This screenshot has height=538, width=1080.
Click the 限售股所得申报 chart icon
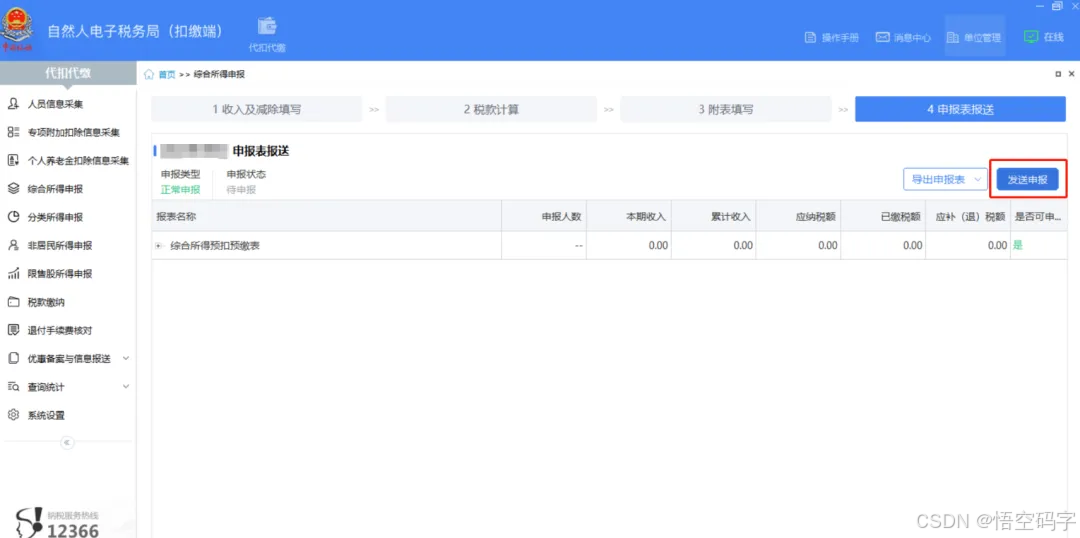(12, 274)
